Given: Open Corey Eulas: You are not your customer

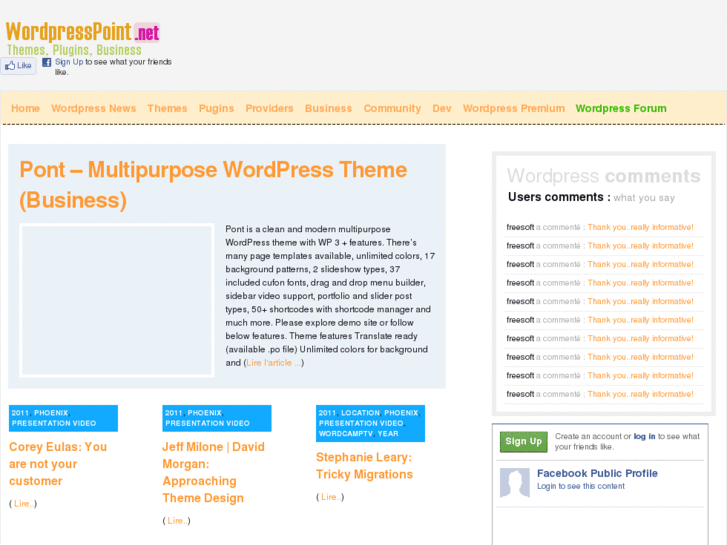Looking at the screenshot, I should coord(58,464).
